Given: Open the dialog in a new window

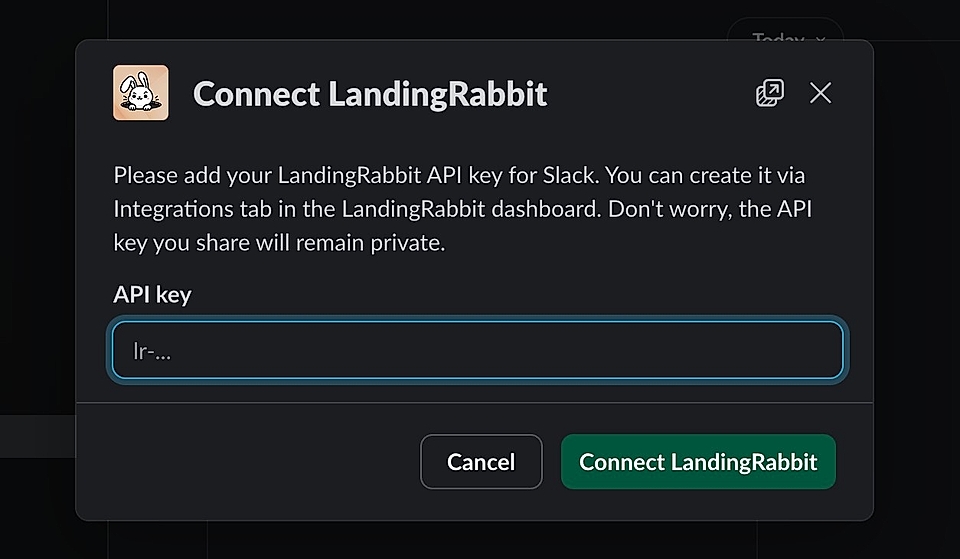Looking at the screenshot, I should click(769, 93).
